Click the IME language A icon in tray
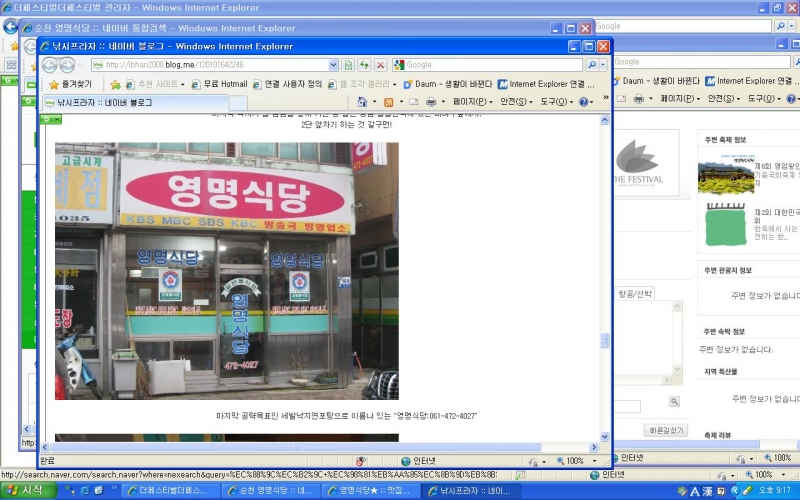 click(694, 491)
